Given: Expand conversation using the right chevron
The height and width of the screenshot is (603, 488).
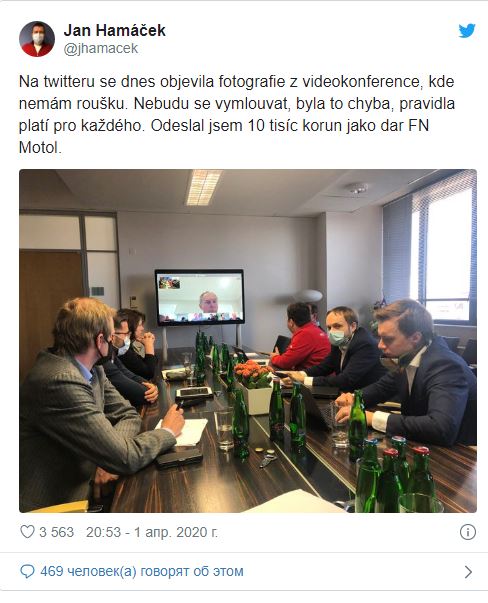Looking at the screenshot, I should pos(468,572).
